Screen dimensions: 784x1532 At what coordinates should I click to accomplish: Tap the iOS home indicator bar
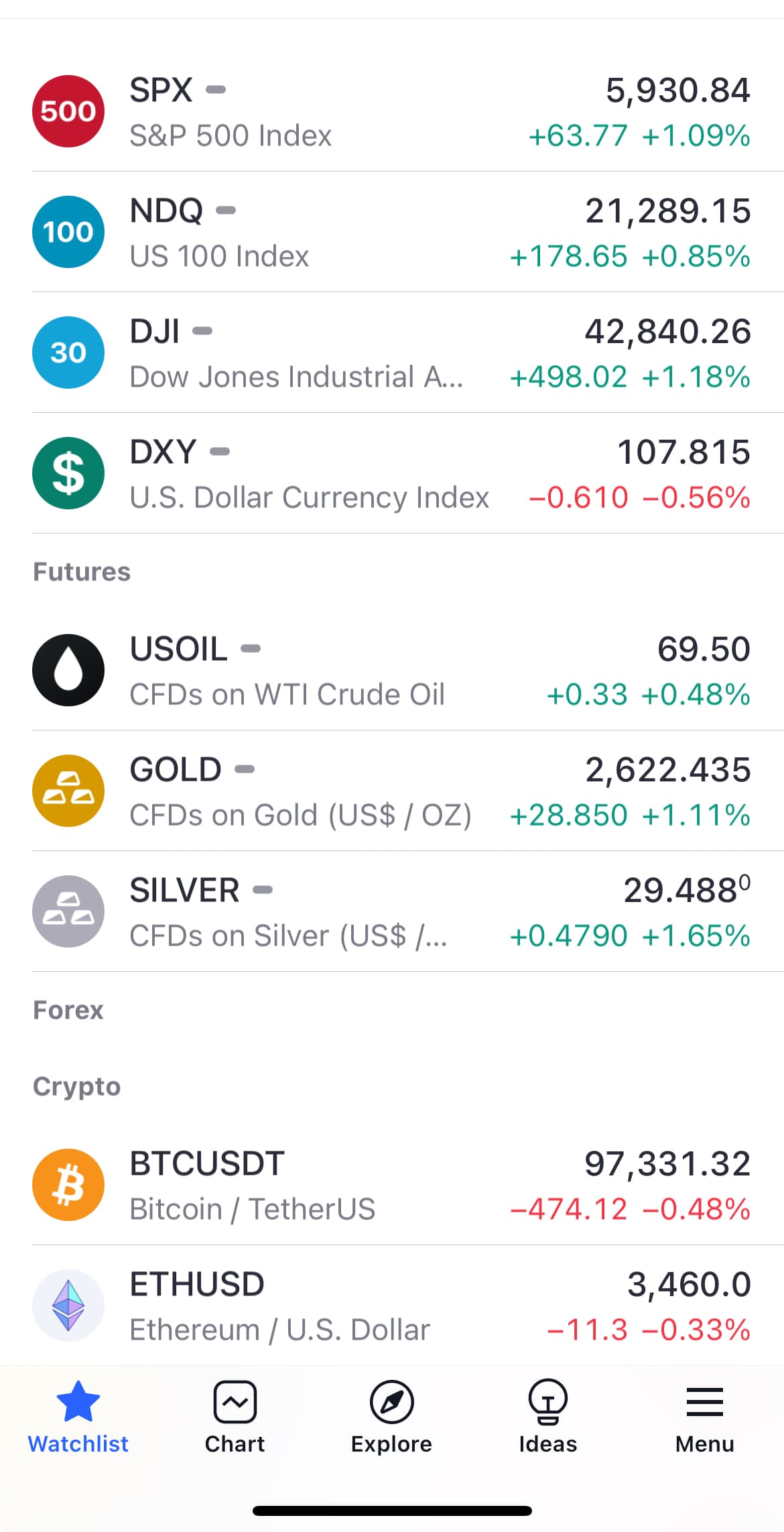[392, 1511]
